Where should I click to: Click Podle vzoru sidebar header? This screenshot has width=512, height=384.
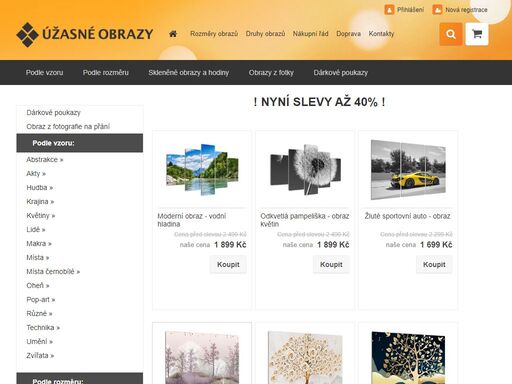(80, 143)
